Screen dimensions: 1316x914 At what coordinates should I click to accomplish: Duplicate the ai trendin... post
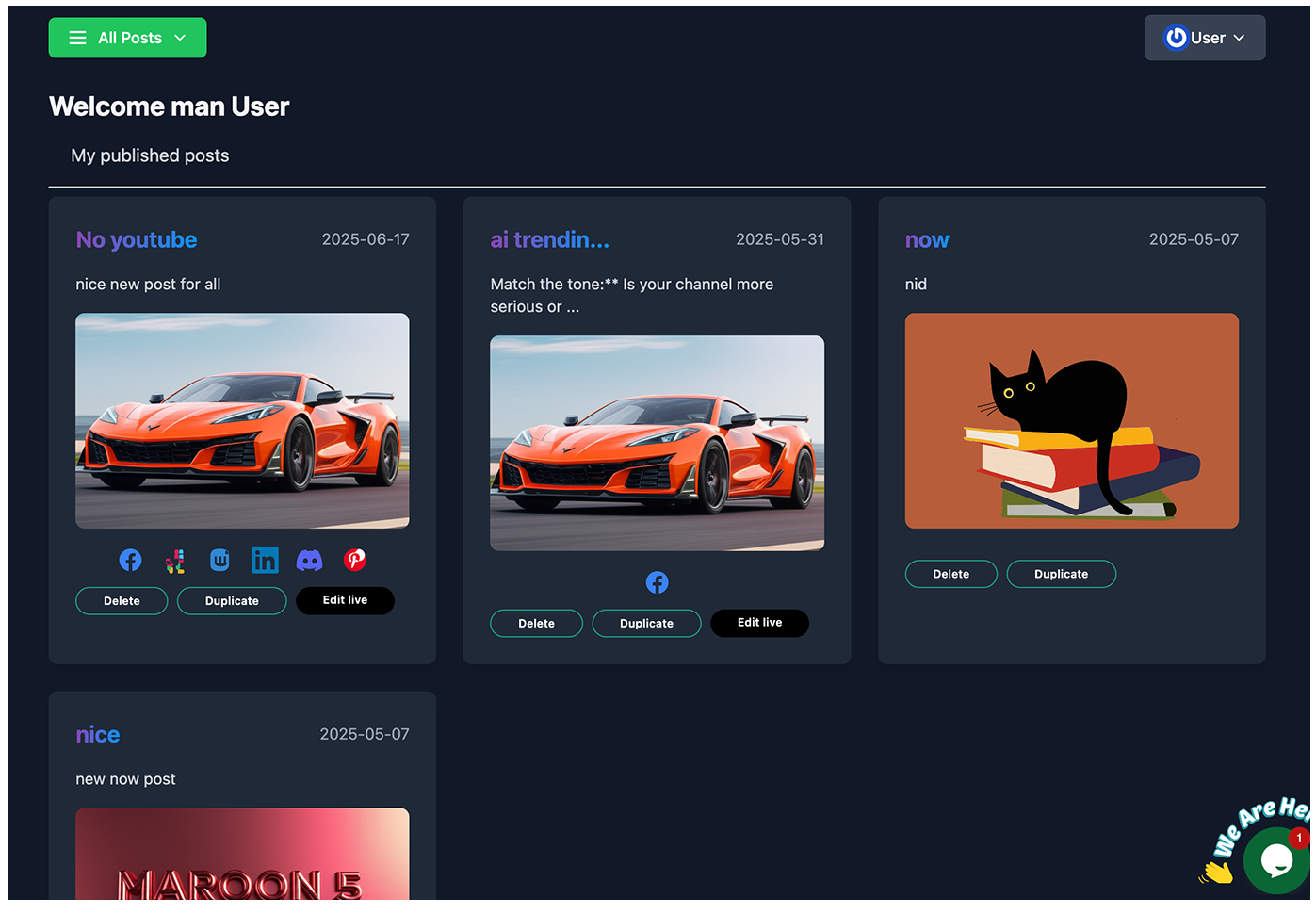[646, 624]
